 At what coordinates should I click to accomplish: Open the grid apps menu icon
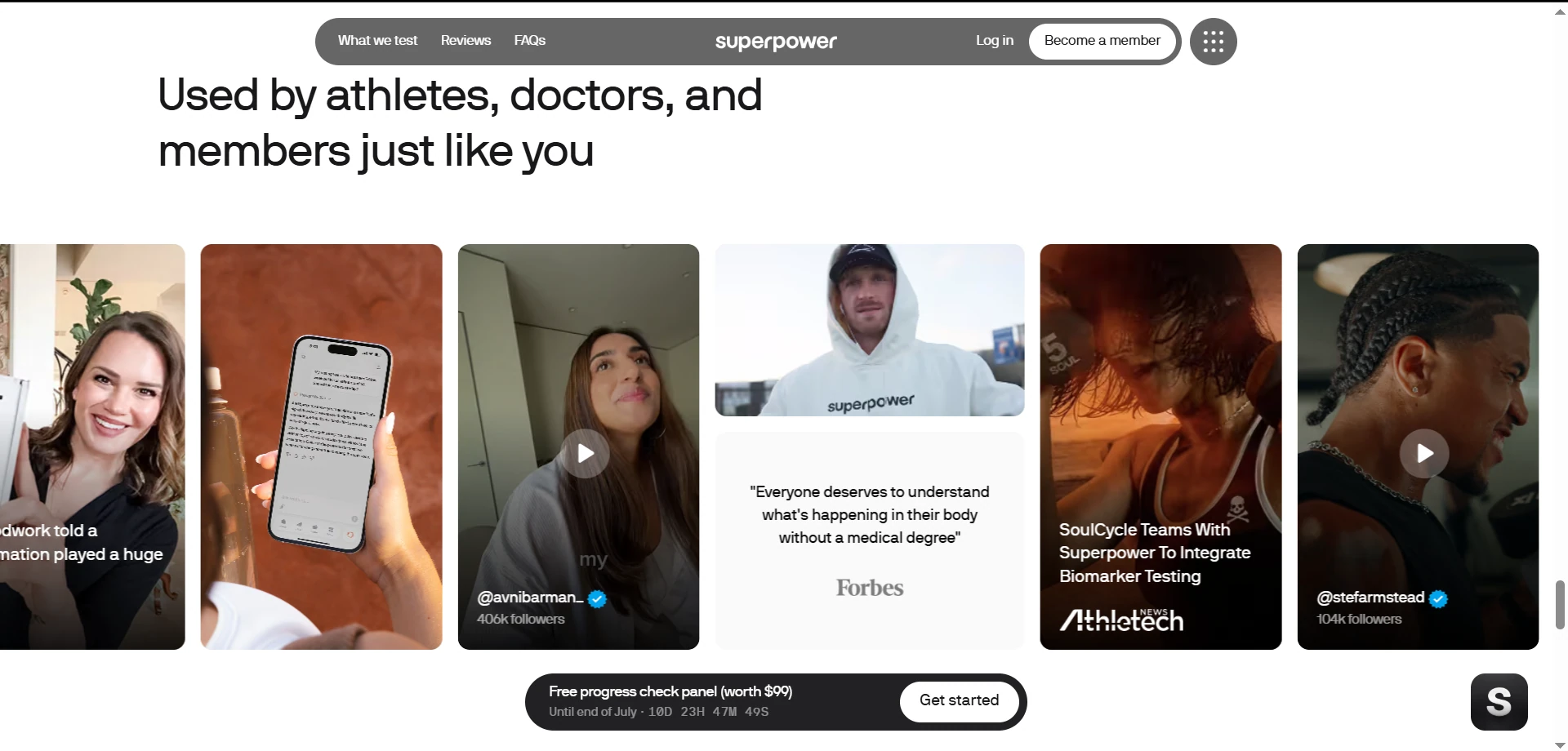tap(1213, 42)
